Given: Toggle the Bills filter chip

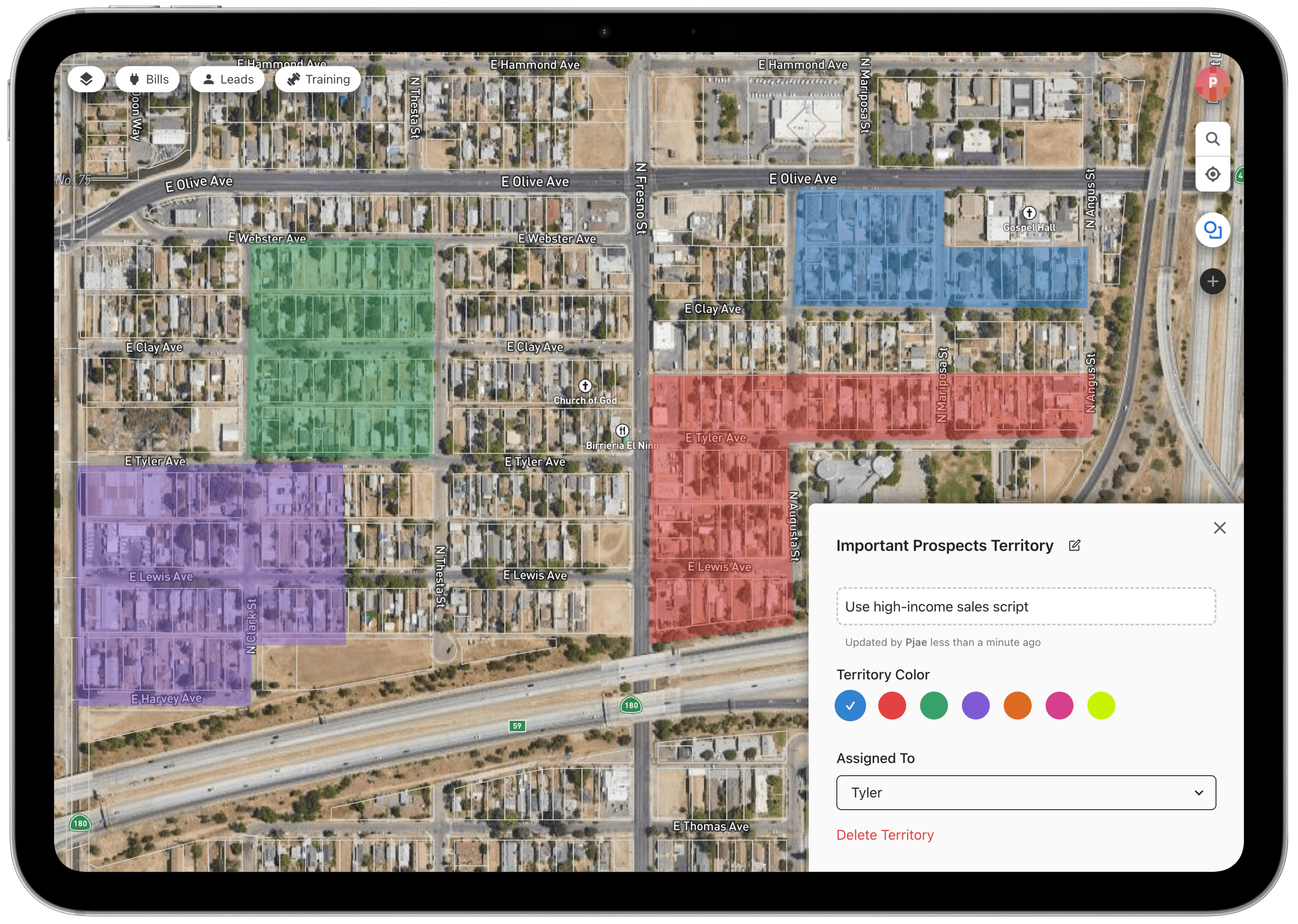Looking at the screenshot, I should tap(147, 79).
